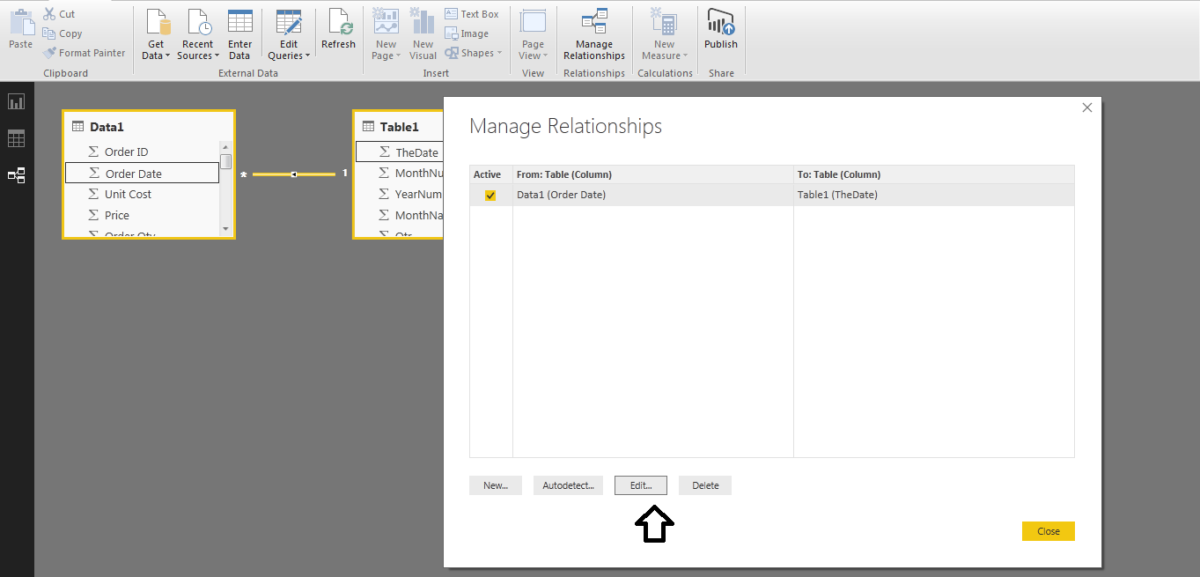1200x577 pixels.
Task: Click the Edit button above the arrow
Action: pyautogui.click(x=640, y=485)
